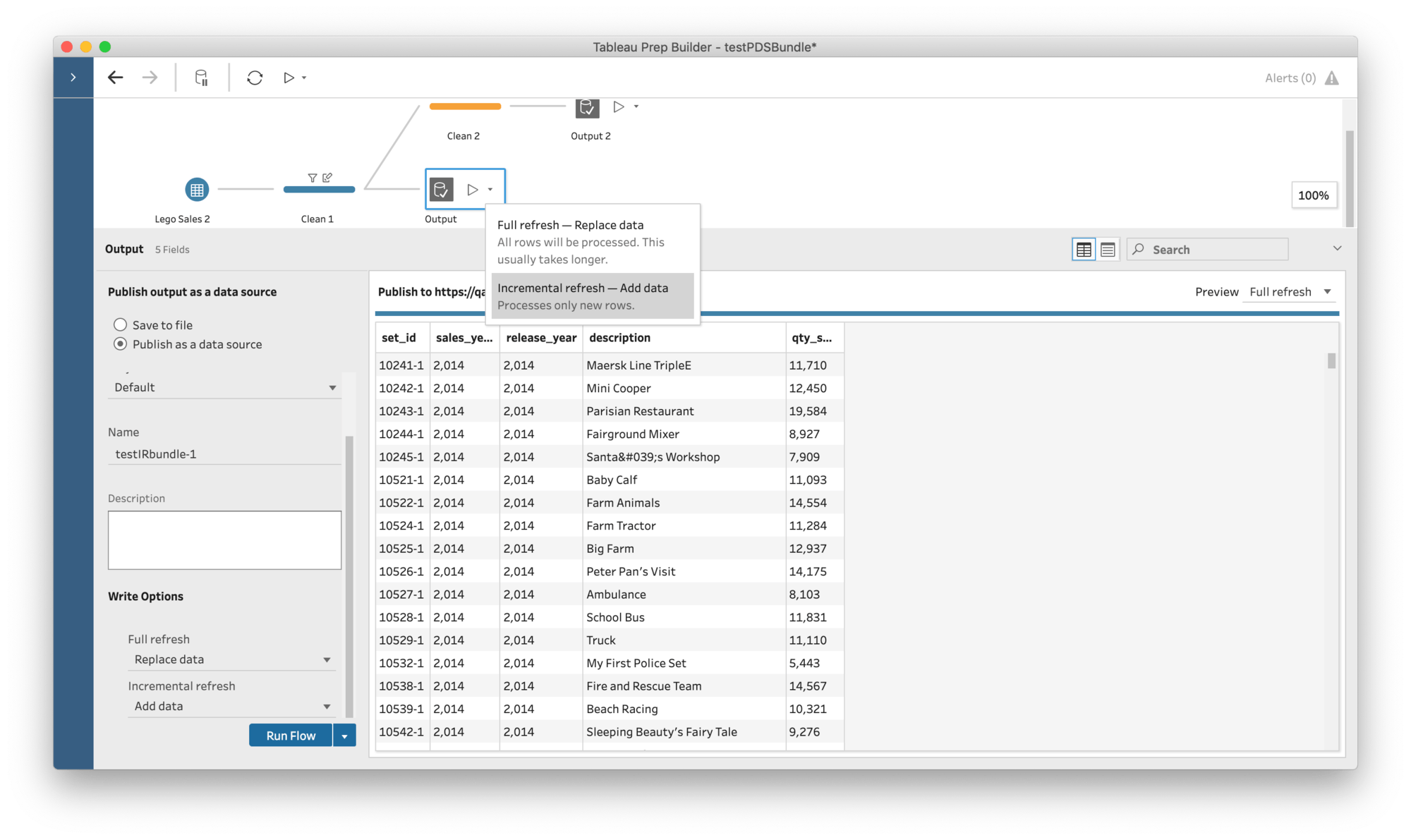This screenshot has width=1411, height=840.
Task: Select the 10244-1 set_id cell
Action: 403,434
